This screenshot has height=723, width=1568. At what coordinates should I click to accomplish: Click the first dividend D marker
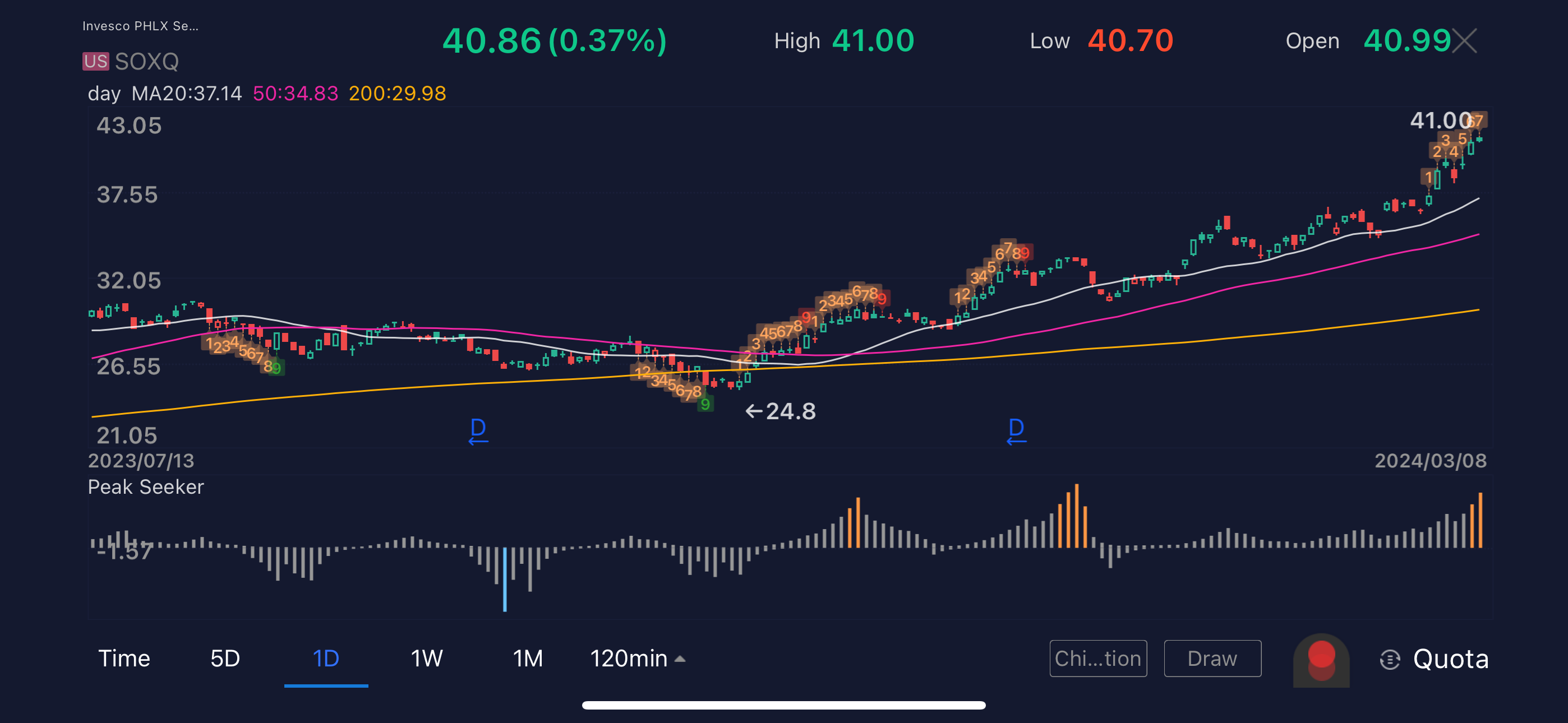[478, 429]
